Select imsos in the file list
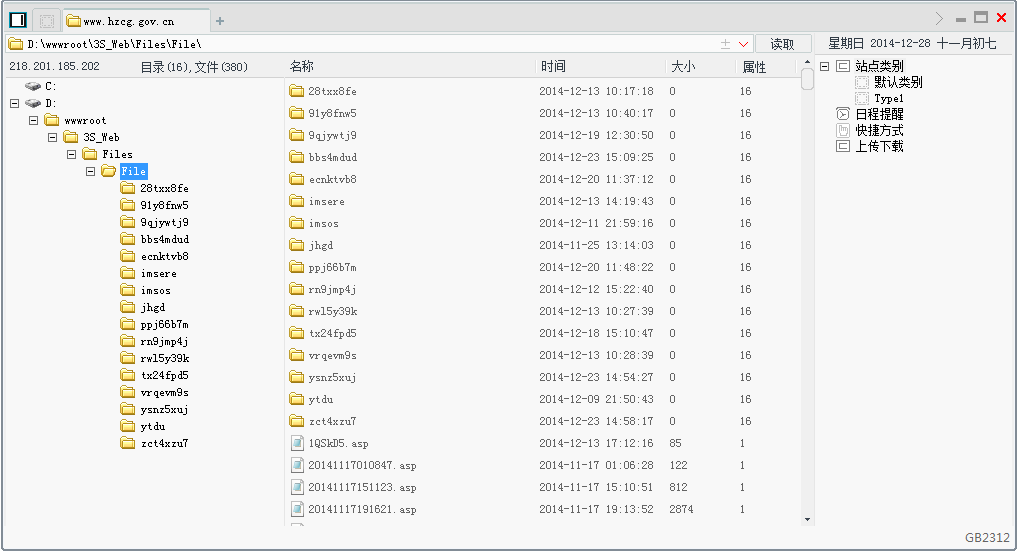Image resolution: width=1021 pixels, height=551 pixels. [324, 223]
